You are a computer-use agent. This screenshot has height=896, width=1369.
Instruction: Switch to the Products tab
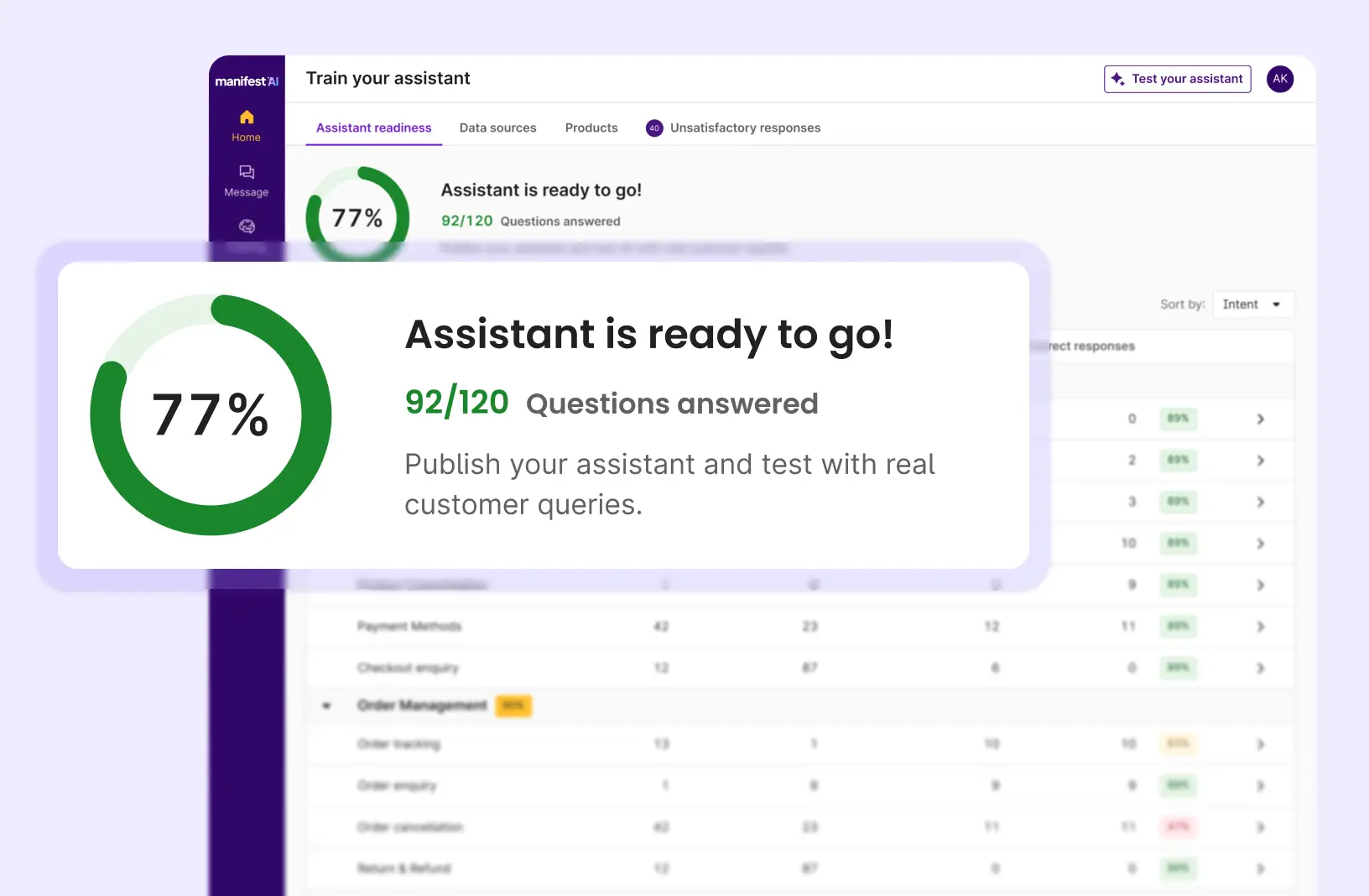tap(591, 128)
